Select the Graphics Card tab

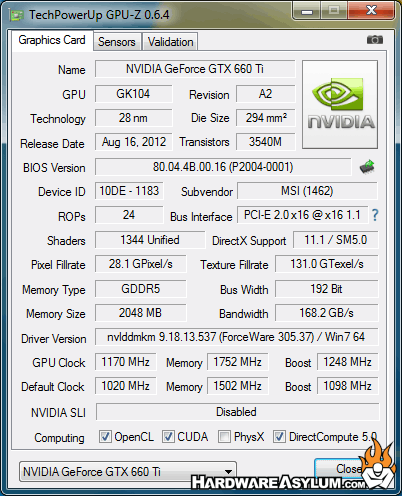point(52,40)
